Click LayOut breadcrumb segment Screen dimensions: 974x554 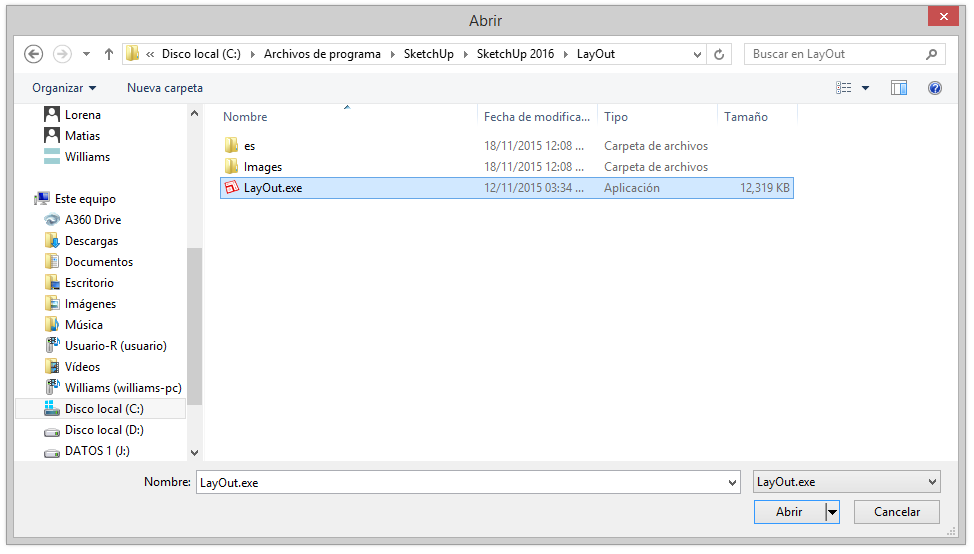(596, 54)
